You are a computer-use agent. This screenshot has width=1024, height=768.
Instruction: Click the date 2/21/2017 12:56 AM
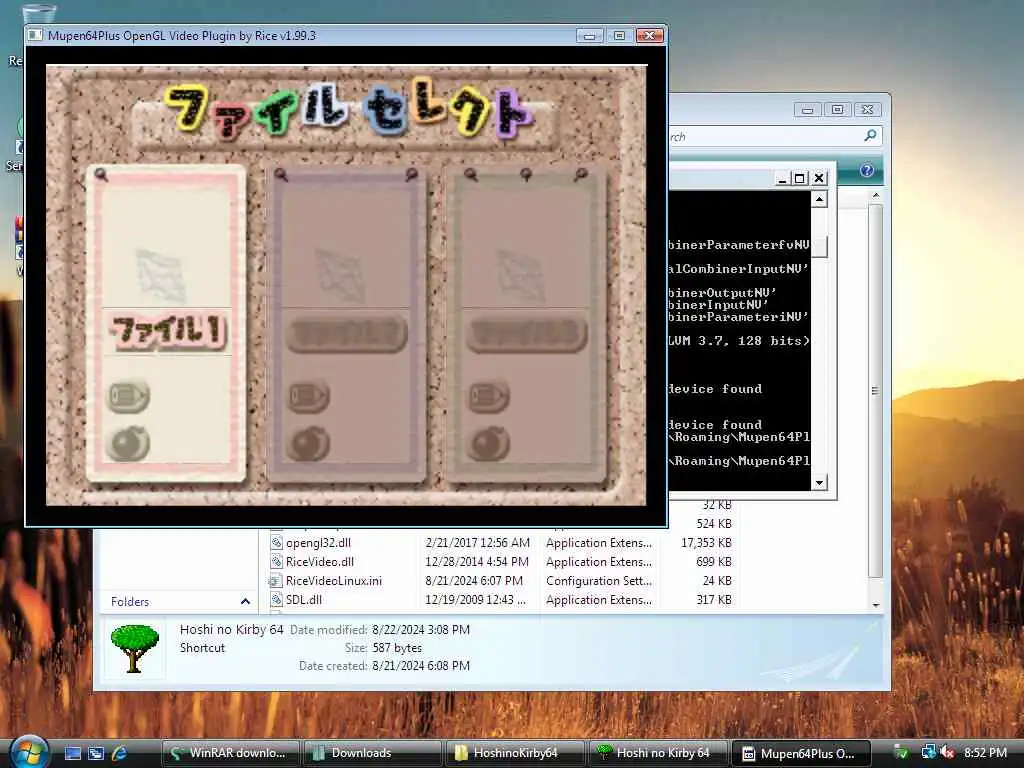pos(477,543)
